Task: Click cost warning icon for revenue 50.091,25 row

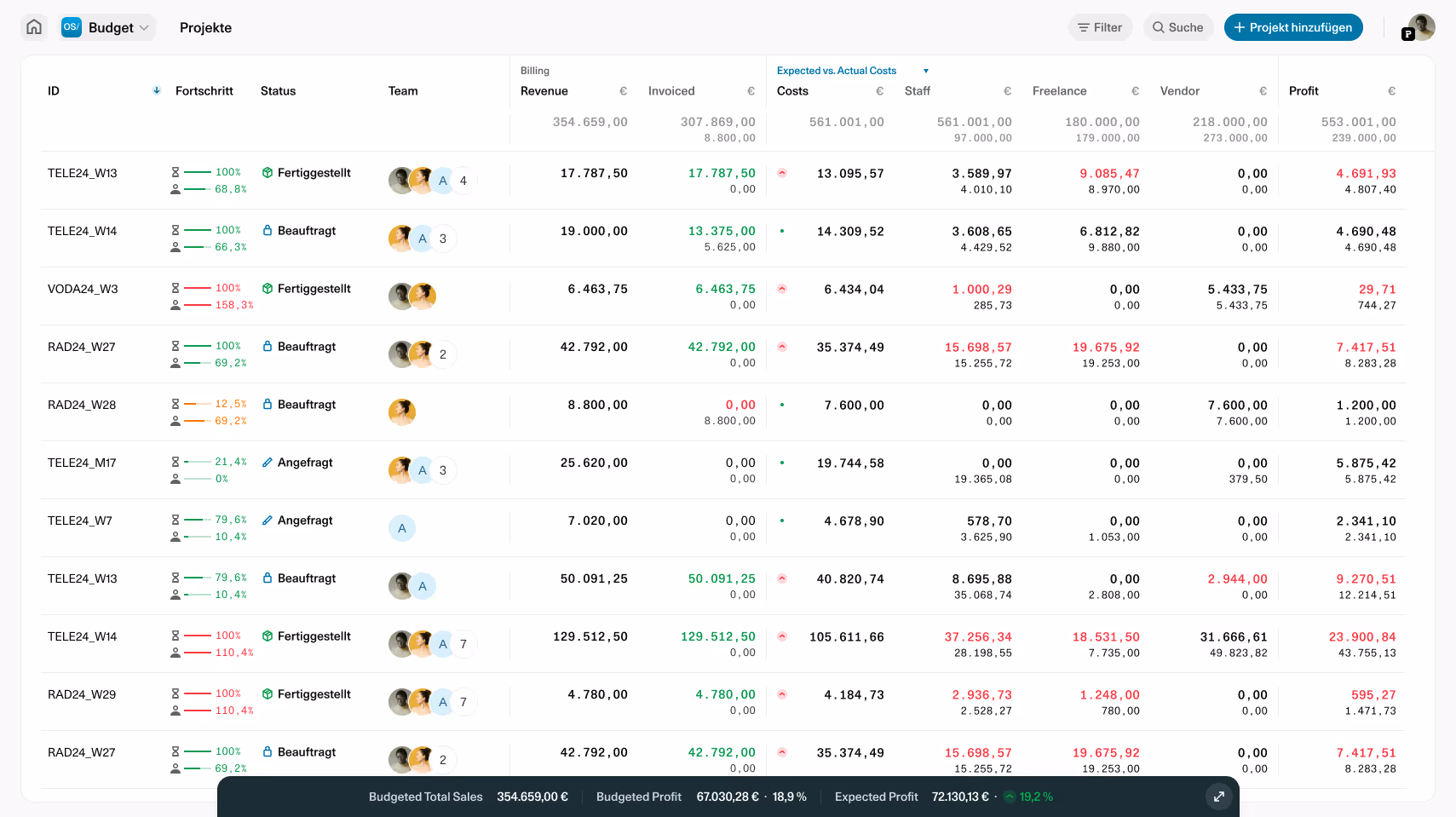Action: [x=782, y=578]
